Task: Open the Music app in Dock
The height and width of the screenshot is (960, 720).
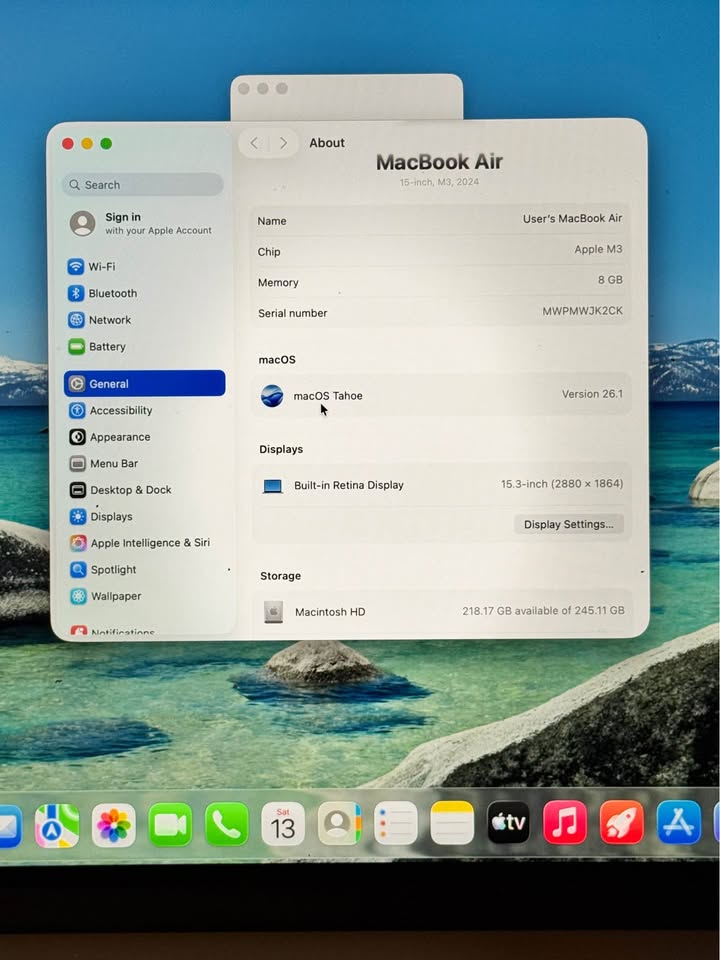Action: (x=565, y=823)
